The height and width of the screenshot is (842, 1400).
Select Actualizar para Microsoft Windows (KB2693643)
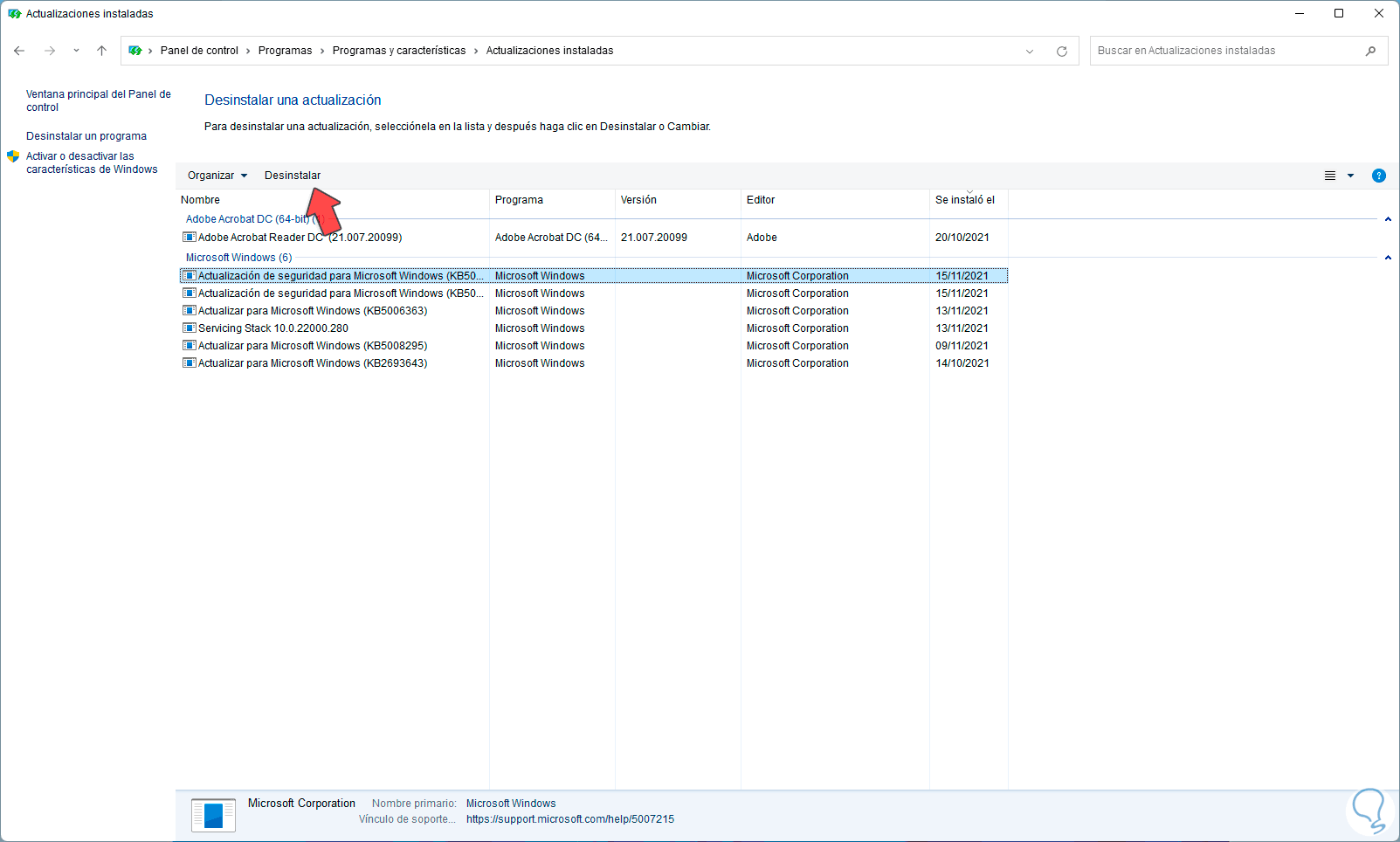(x=313, y=363)
